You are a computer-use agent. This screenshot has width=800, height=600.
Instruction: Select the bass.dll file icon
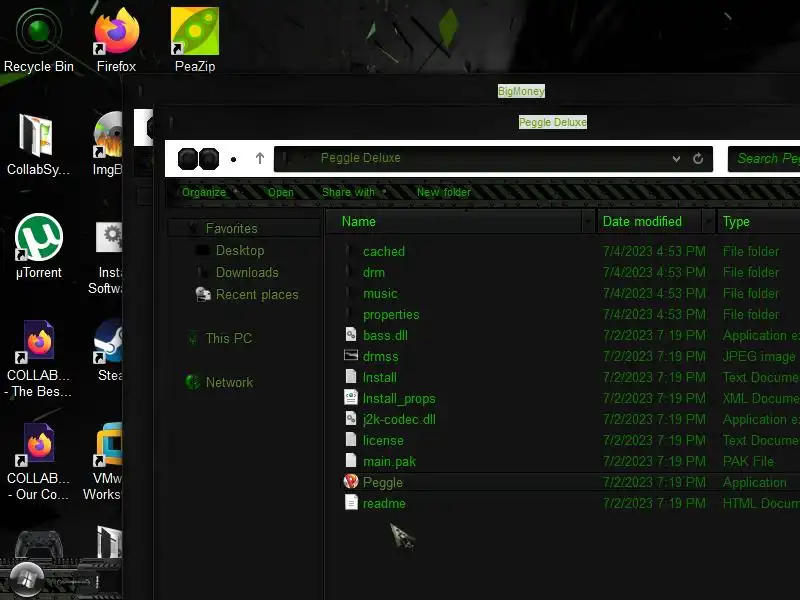point(351,335)
